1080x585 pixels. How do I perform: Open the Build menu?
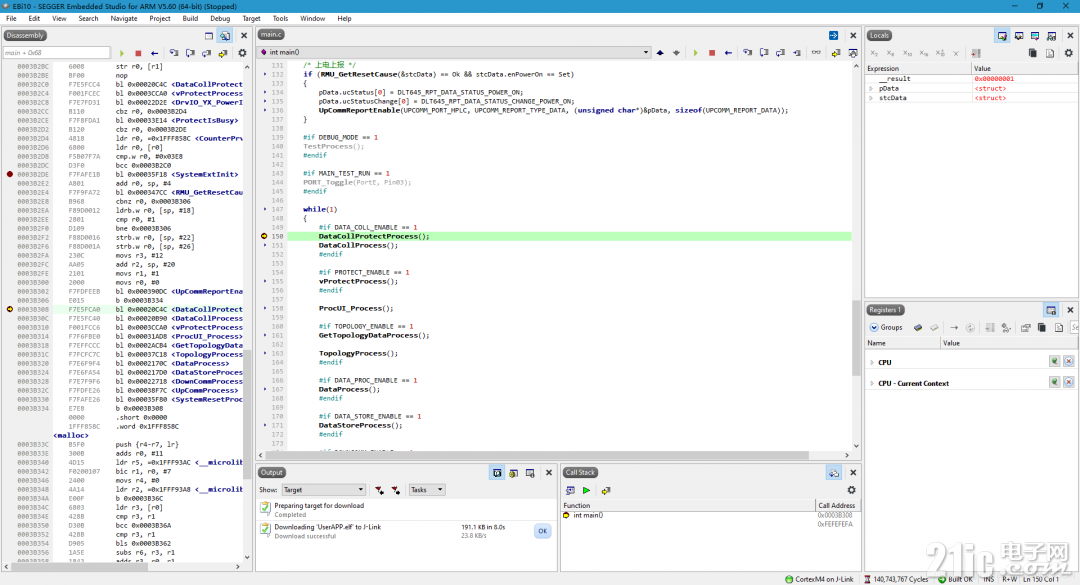tap(190, 19)
